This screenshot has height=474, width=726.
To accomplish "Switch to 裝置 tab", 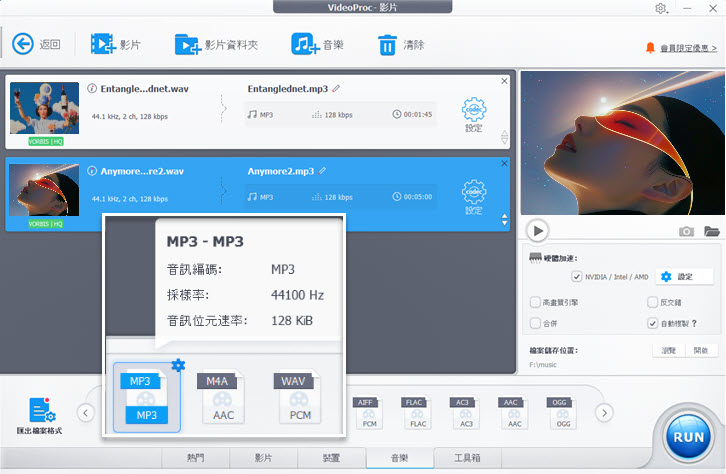I will pyautogui.click(x=331, y=458).
